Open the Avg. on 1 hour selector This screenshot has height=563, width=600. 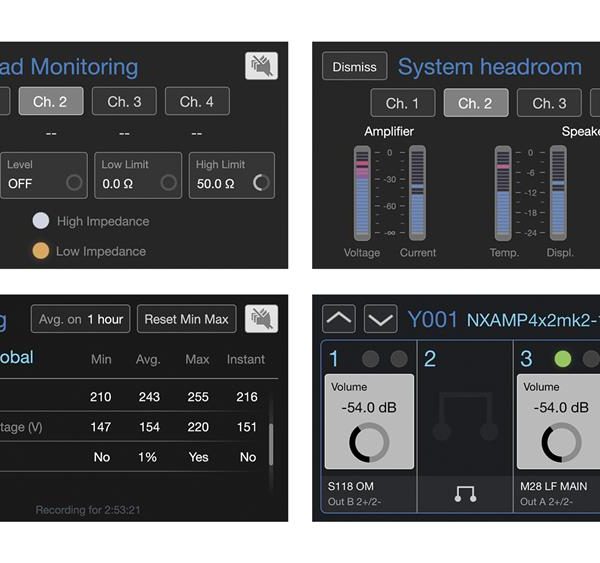point(81,319)
